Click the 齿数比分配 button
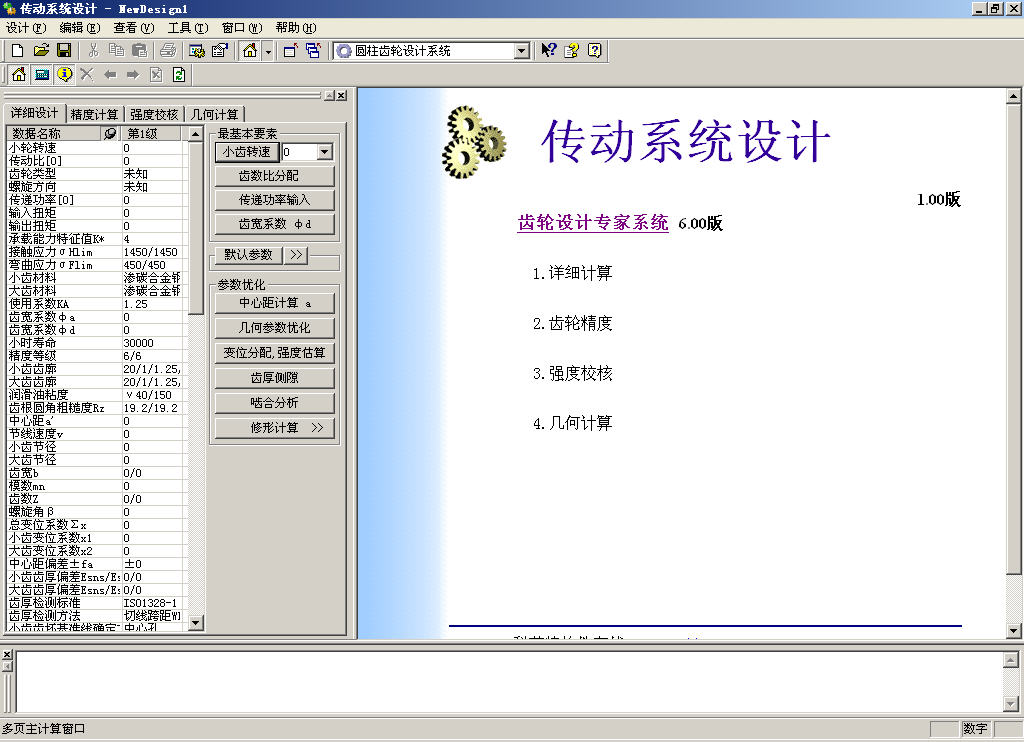Image resolution: width=1024 pixels, height=742 pixels. pyautogui.click(x=274, y=176)
